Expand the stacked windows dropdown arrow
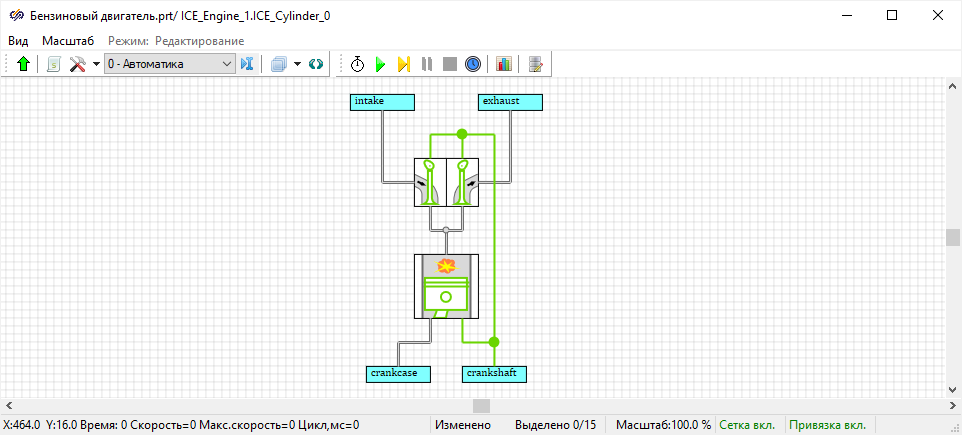Image resolution: width=962 pixels, height=435 pixels. click(x=297, y=64)
